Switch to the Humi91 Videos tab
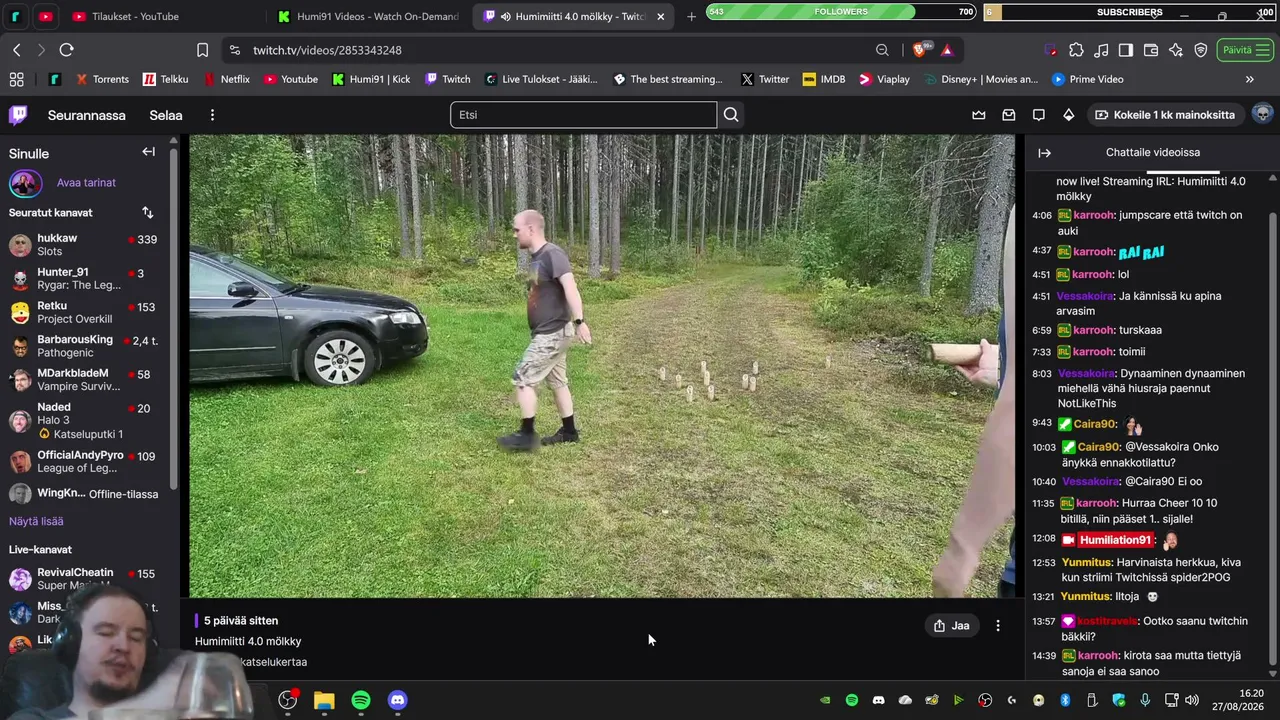Viewport: 1280px width, 720px height. 368,17
